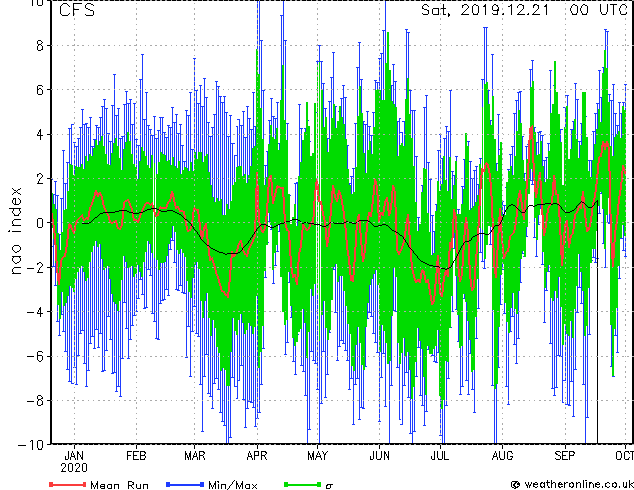Click the date Sat, 2019.12.21
This screenshot has height=490, width=634.
[485, 10]
